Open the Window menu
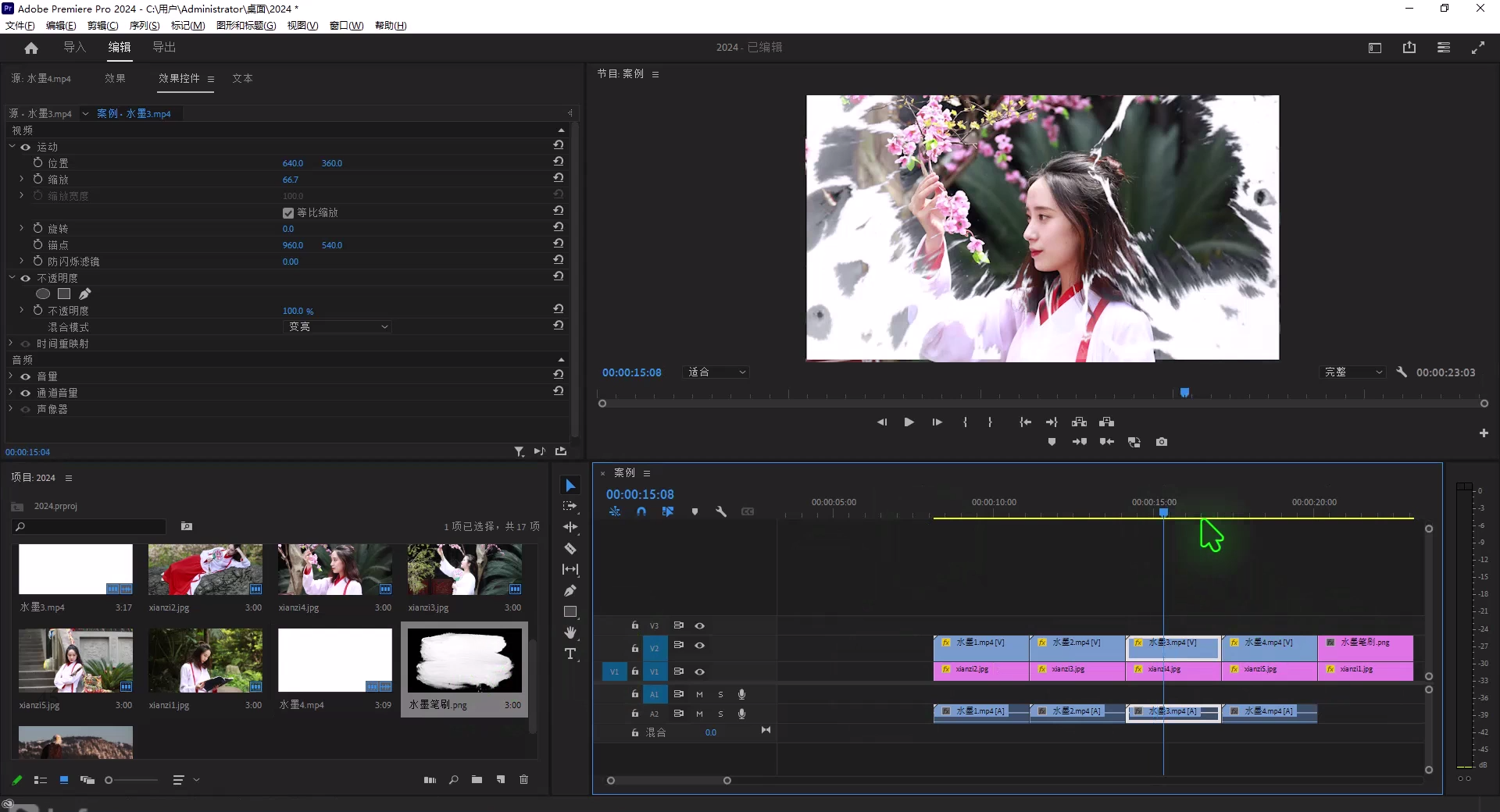 point(346,25)
